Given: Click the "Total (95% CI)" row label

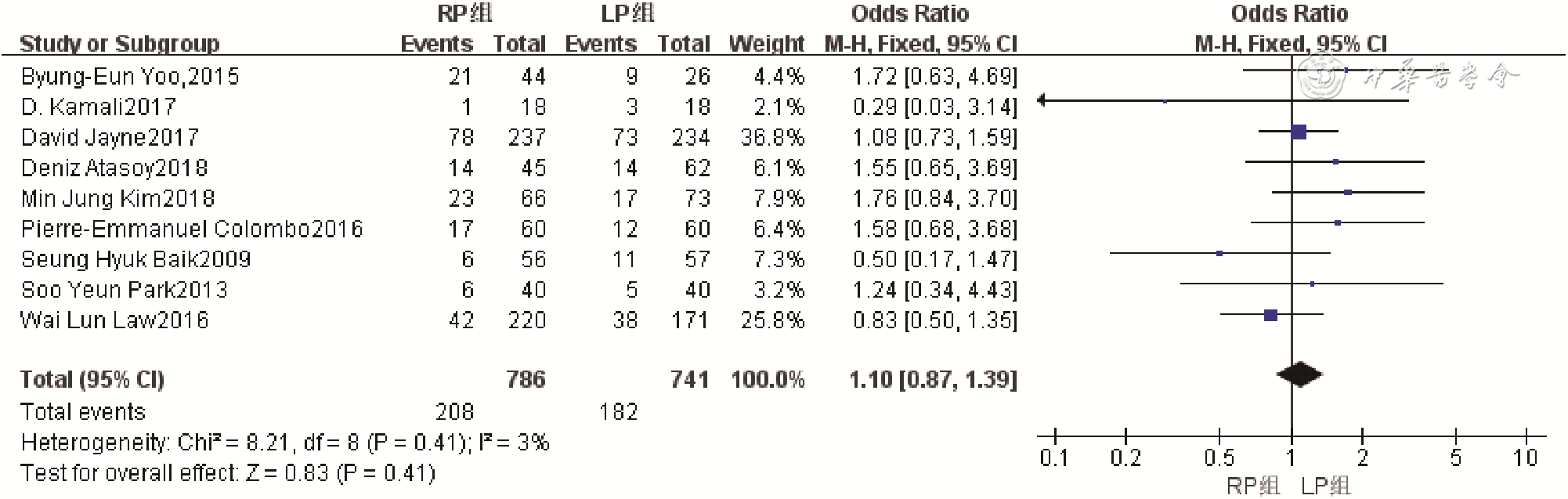Looking at the screenshot, I should [92, 380].
